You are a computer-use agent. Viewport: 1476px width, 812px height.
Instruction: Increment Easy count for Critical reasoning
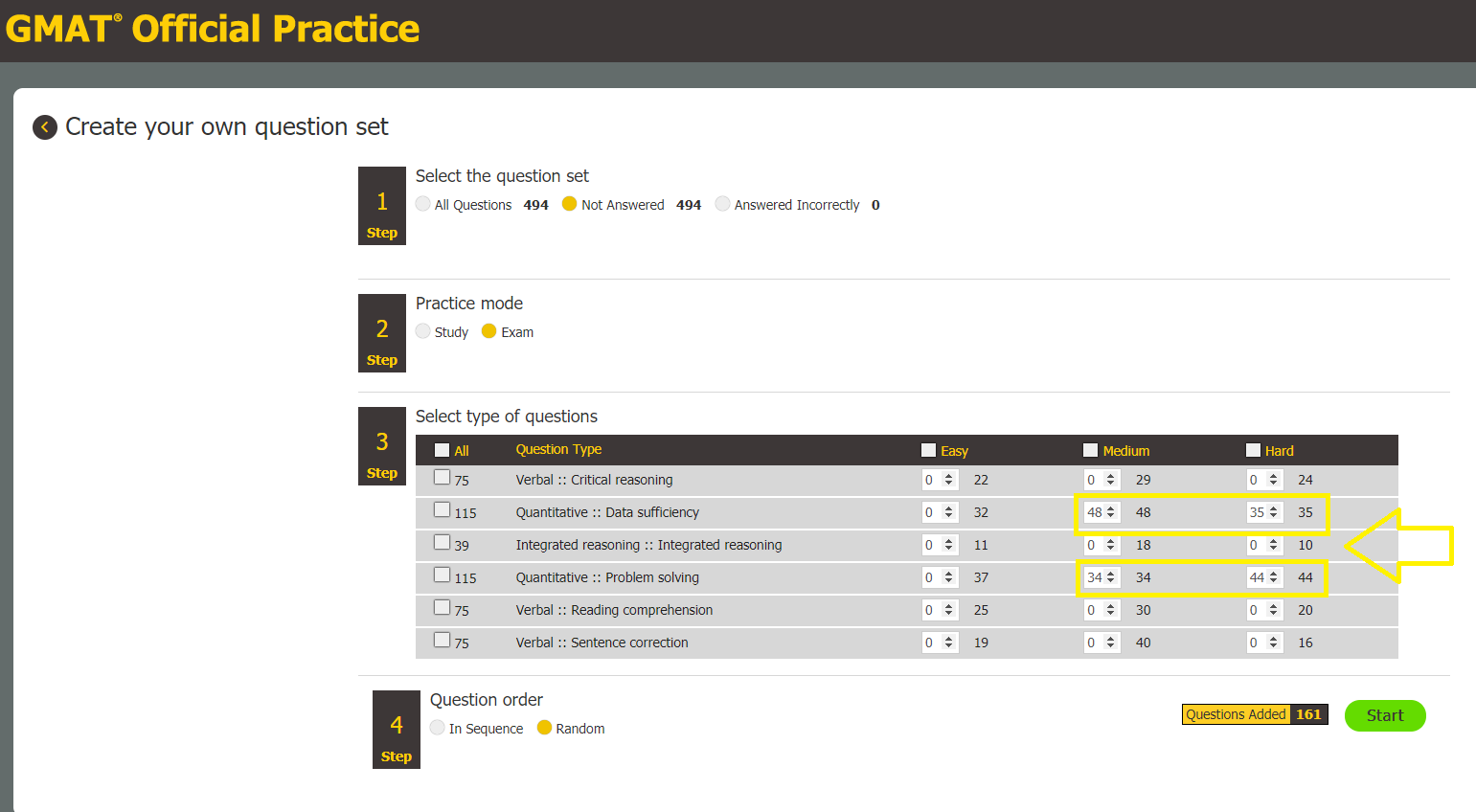point(948,475)
